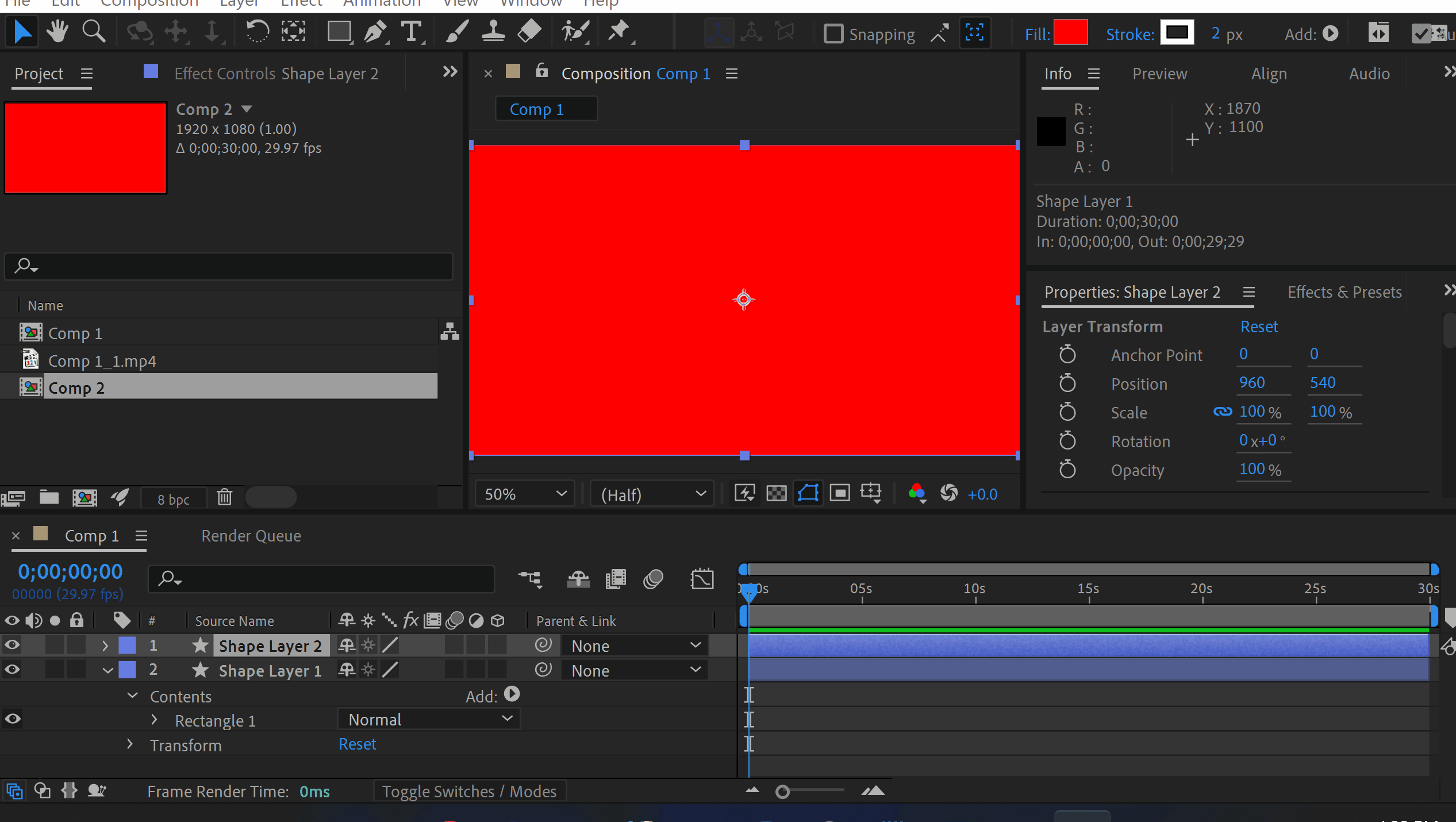
Task: Open the Effects & Presets tab
Action: [1344, 292]
